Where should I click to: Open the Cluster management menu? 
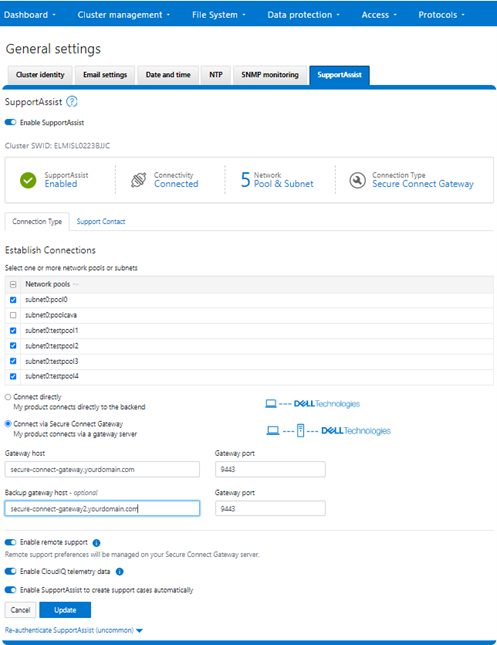(123, 15)
